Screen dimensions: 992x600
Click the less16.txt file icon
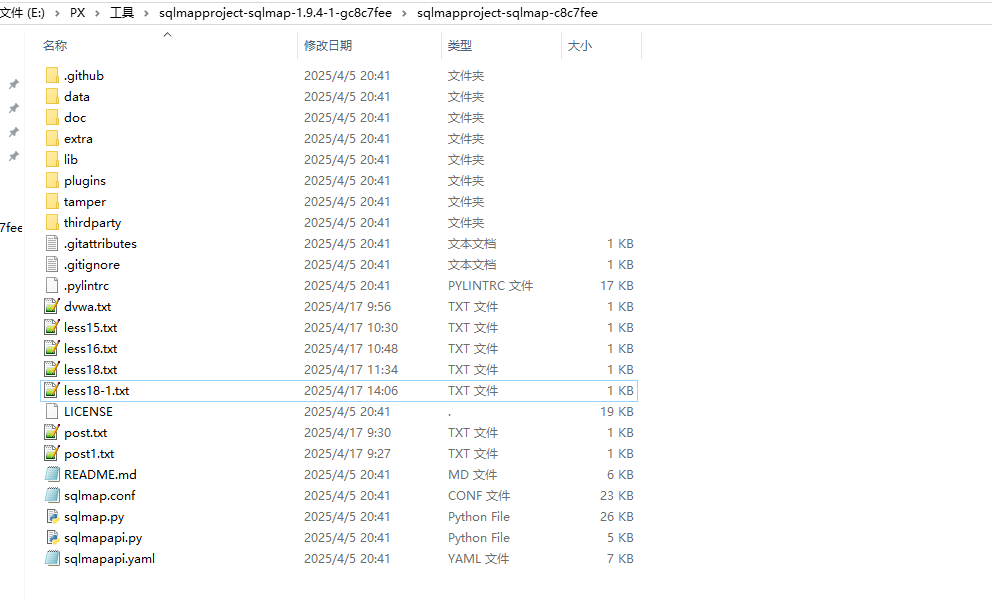(52, 348)
